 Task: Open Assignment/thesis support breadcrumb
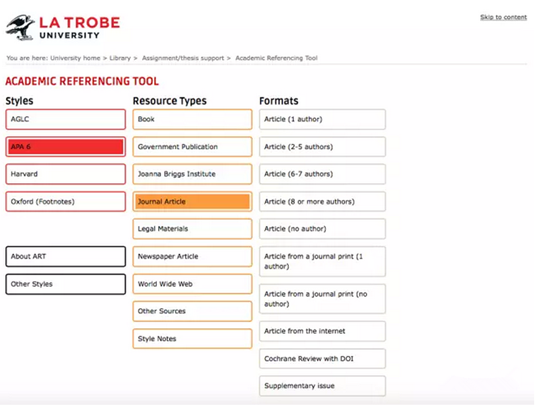(183, 58)
